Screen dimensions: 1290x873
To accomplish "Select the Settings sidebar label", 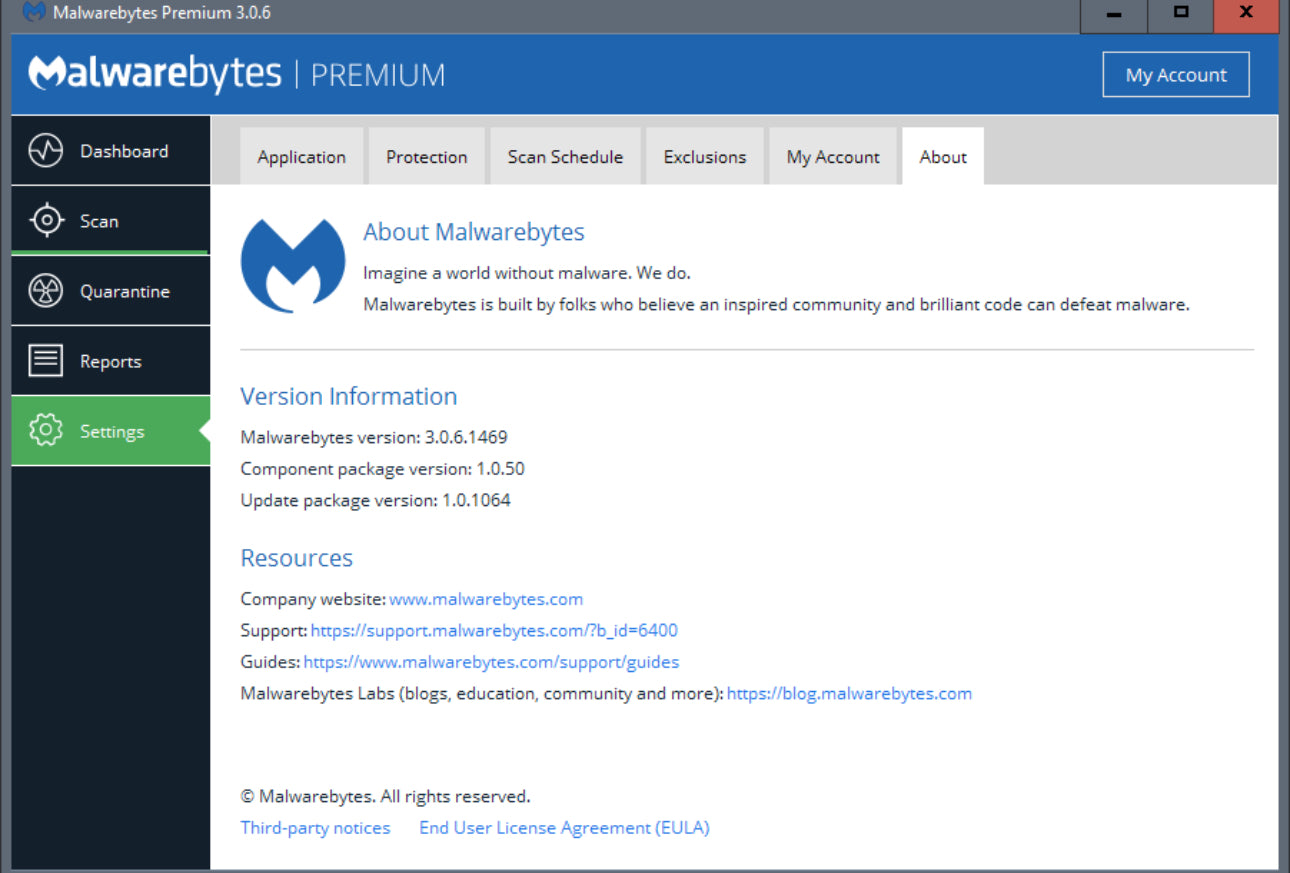I will tap(112, 432).
